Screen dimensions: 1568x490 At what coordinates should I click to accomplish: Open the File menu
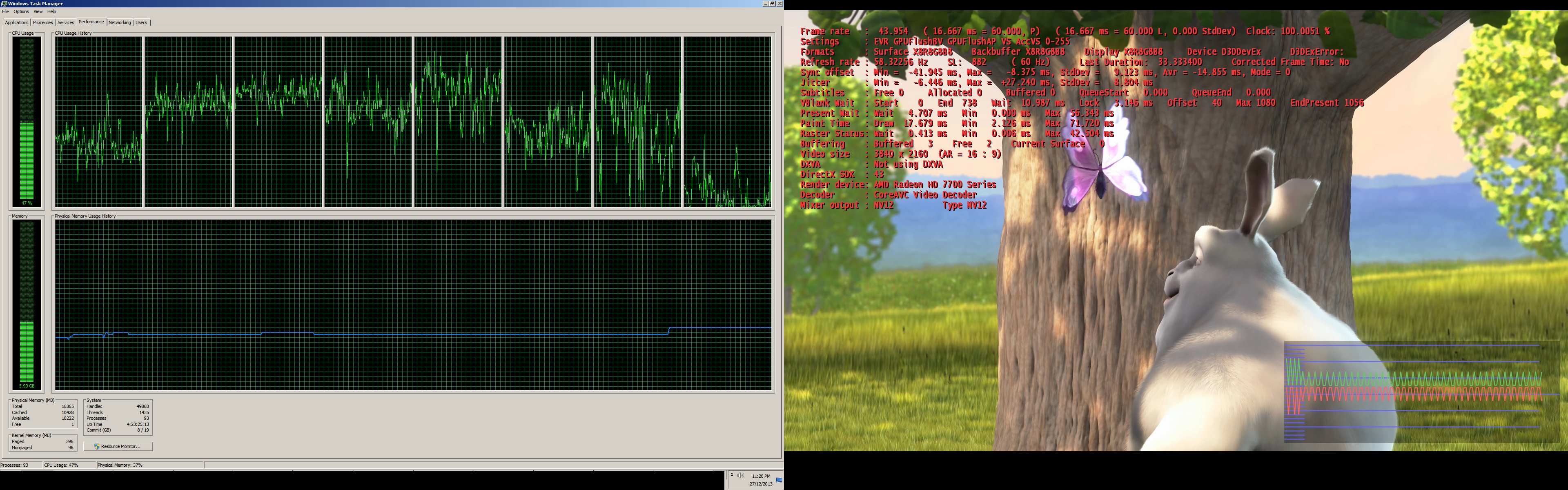click(5, 11)
